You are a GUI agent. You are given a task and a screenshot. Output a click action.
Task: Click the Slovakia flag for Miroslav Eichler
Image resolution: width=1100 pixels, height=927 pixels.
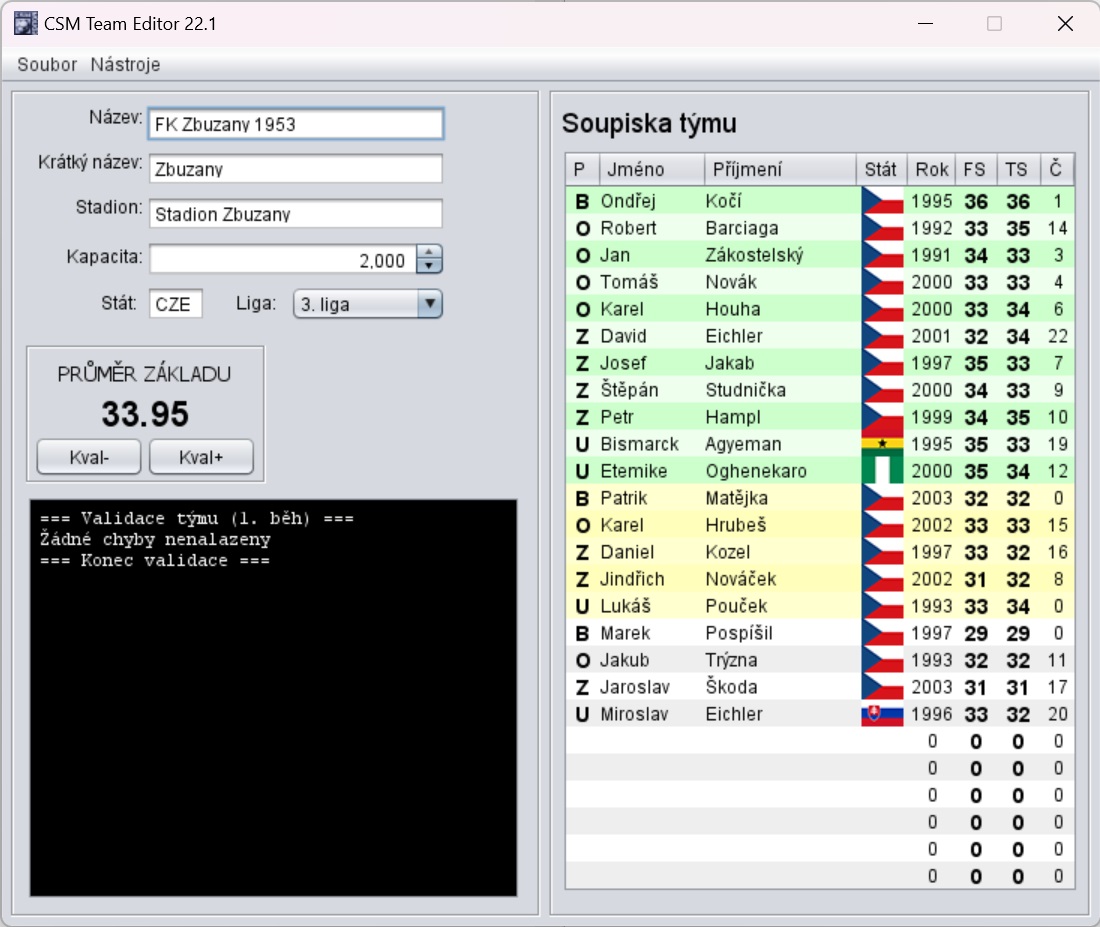tap(882, 714)
